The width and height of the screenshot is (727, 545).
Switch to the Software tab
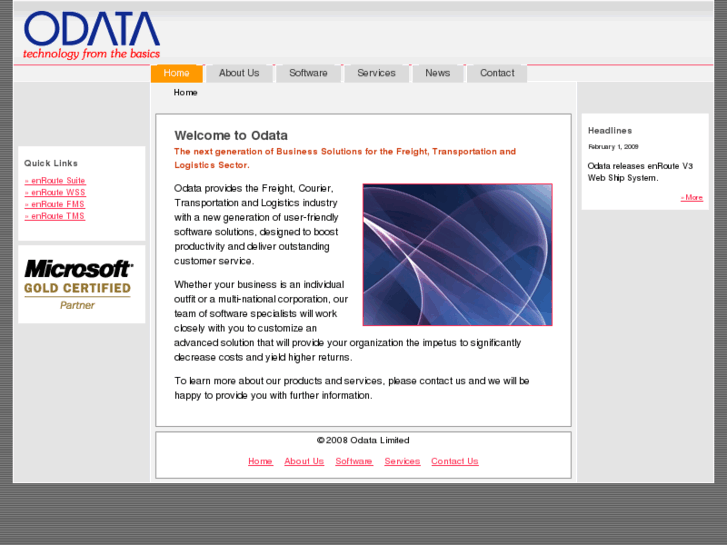click(x=308, y=73)
